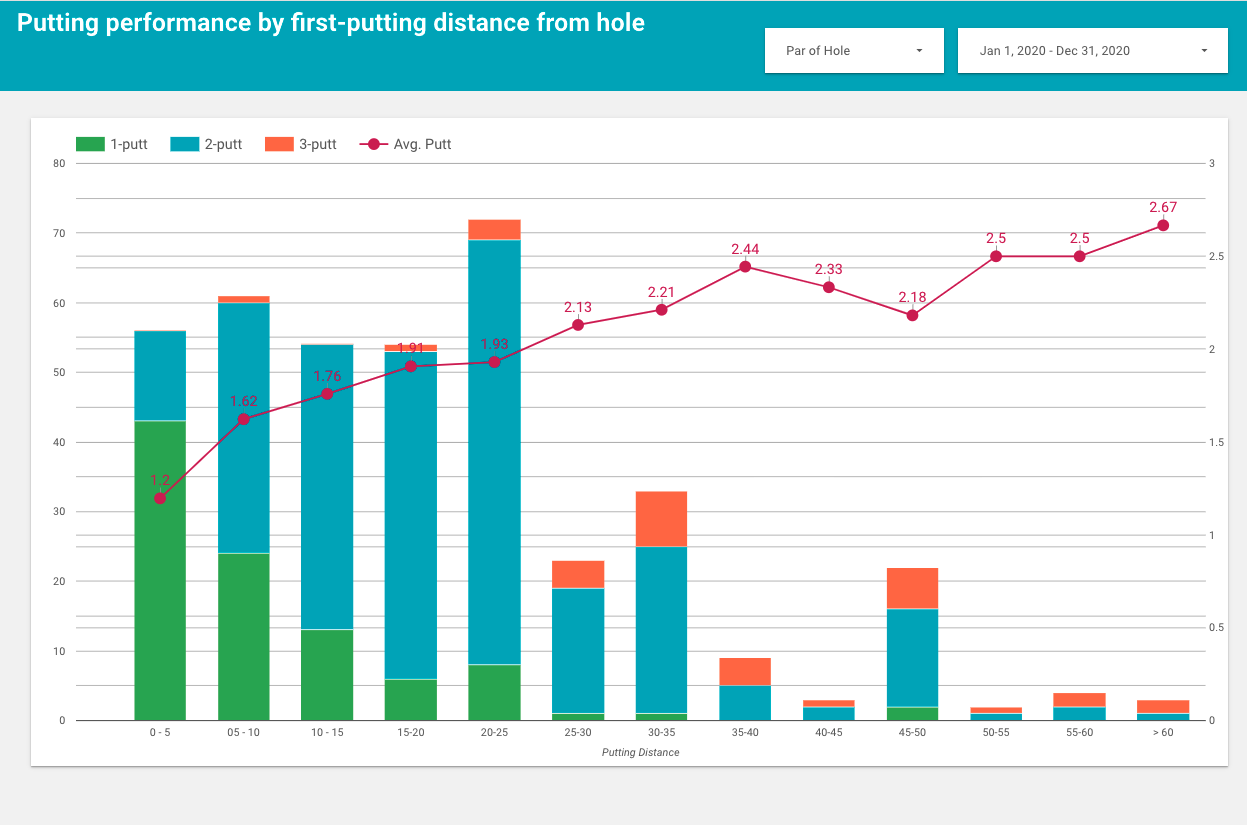Image resolution: width=1247 pixels, height=825 pixels.
Task: Click the green 1-putt bar for 15-20
Action: [411, 700]
